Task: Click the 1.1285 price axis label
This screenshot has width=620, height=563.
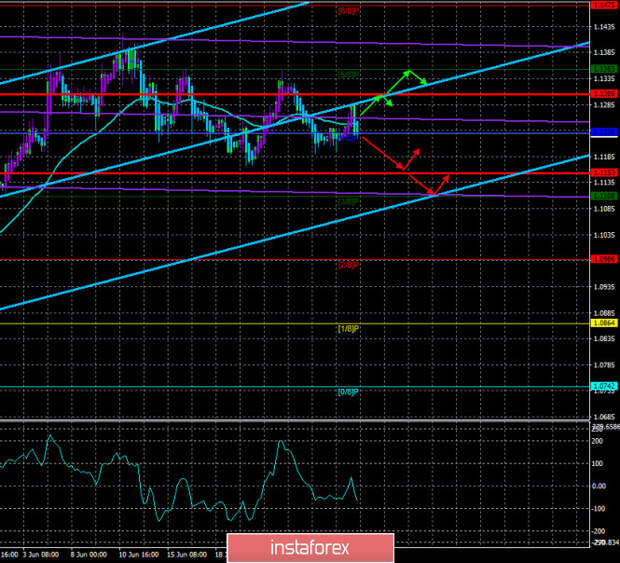Action: 605,105
